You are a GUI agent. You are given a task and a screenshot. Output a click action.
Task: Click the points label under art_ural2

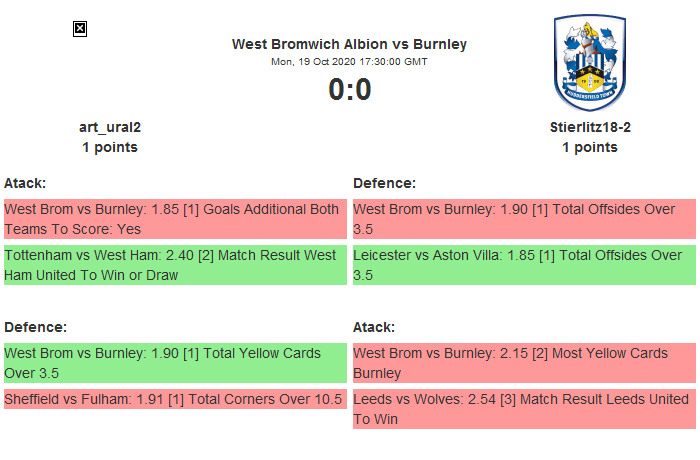pos(110,147)
